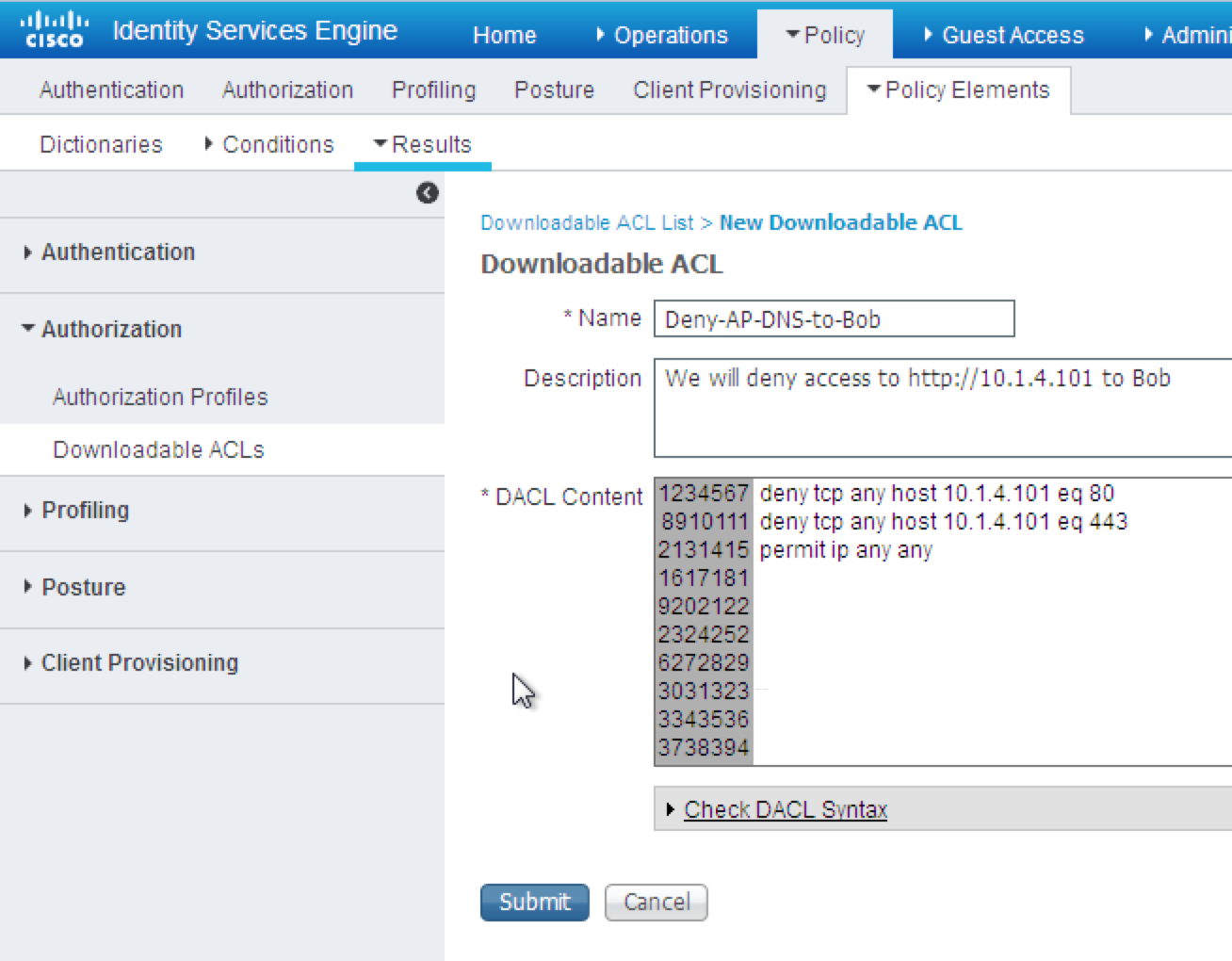Screen dimensions: 1232x961
Task: Select Downloadable ACLs in the sidebar
Action: pyautogui.click(x=158, y=449)
